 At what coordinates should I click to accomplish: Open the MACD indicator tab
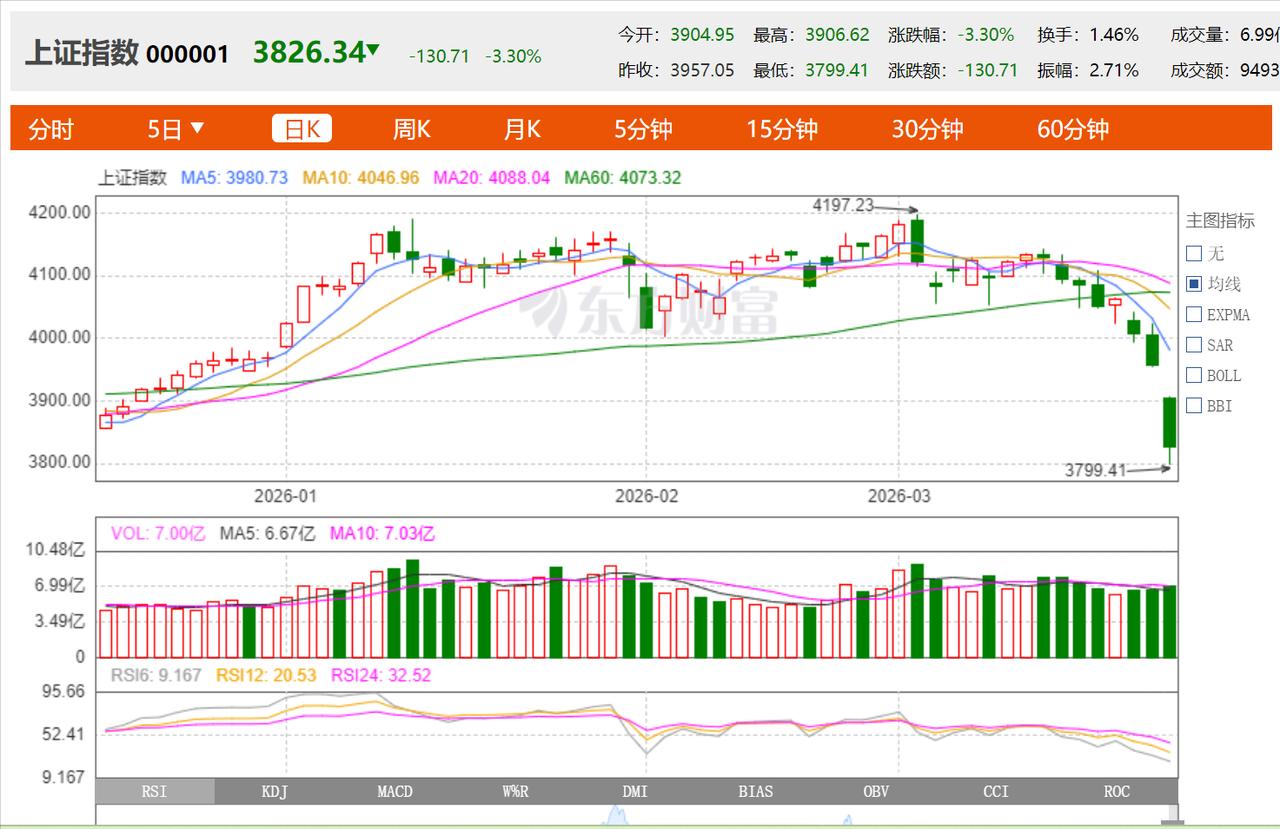(395, 791)
